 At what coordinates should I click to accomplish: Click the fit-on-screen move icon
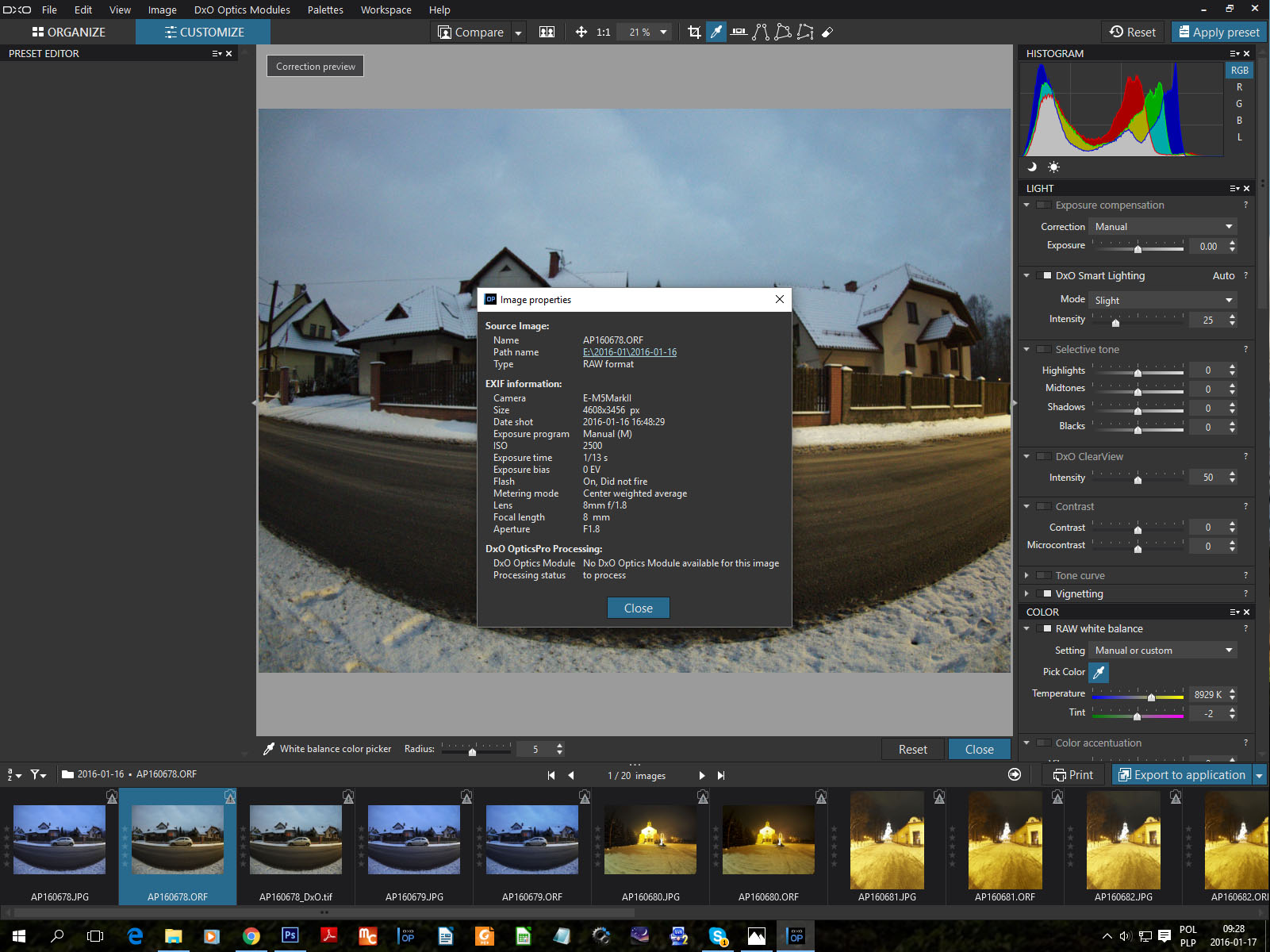[x=581, y=33]
